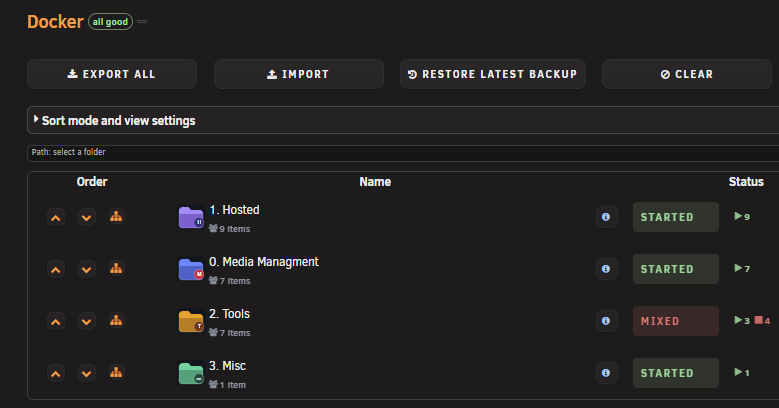
Task: Click the 9 Items label
Action: pyautogui.click(x=230, y=229)
